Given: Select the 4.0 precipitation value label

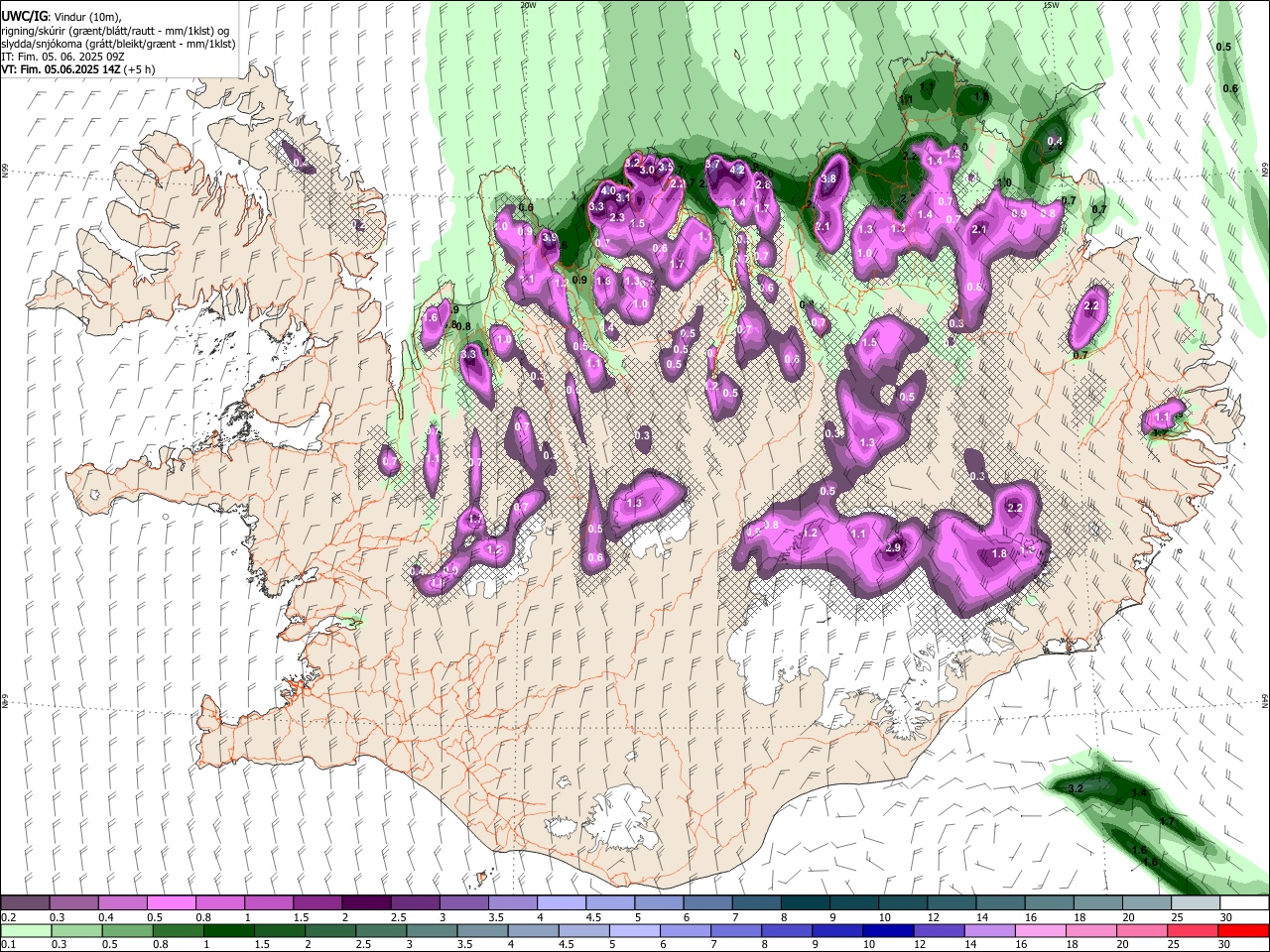Looking at the screenshot, I should [x=609, y=190].
